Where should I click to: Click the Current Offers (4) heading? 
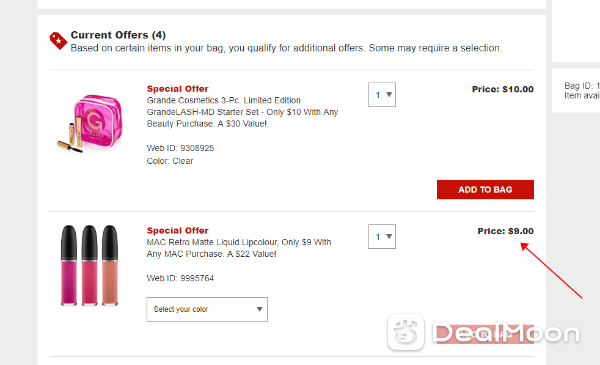pyautogui.click(x=118, y=35)
